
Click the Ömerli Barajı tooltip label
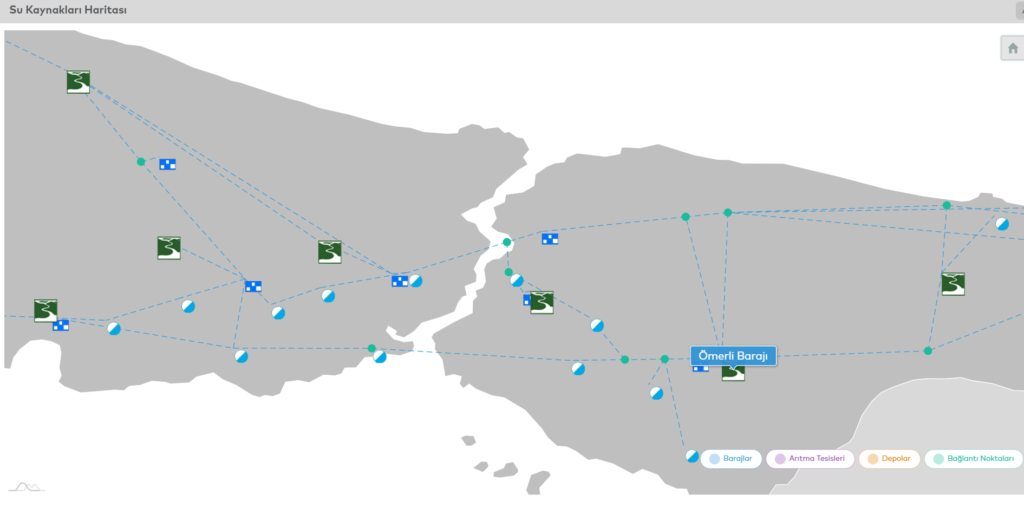733,356
